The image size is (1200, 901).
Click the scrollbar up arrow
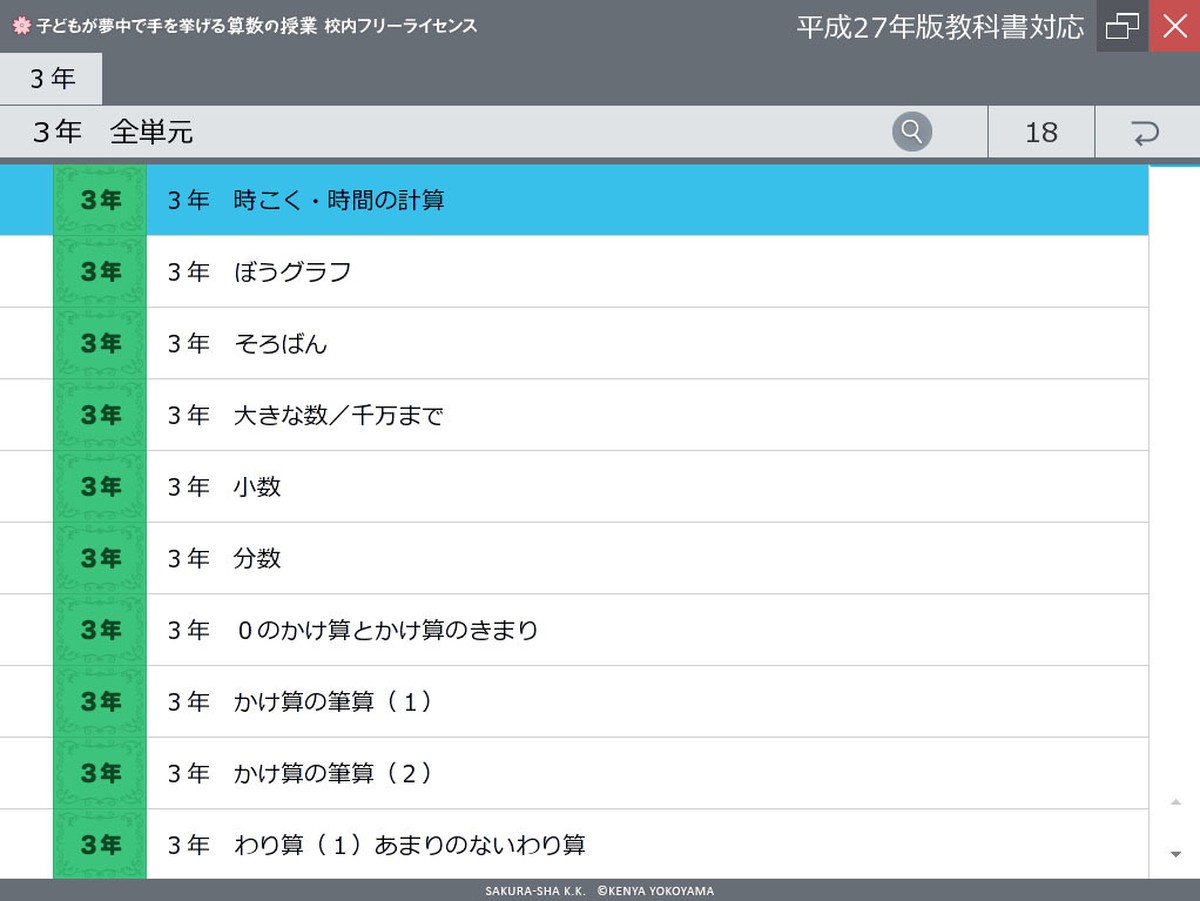[x=1175, y=800]
